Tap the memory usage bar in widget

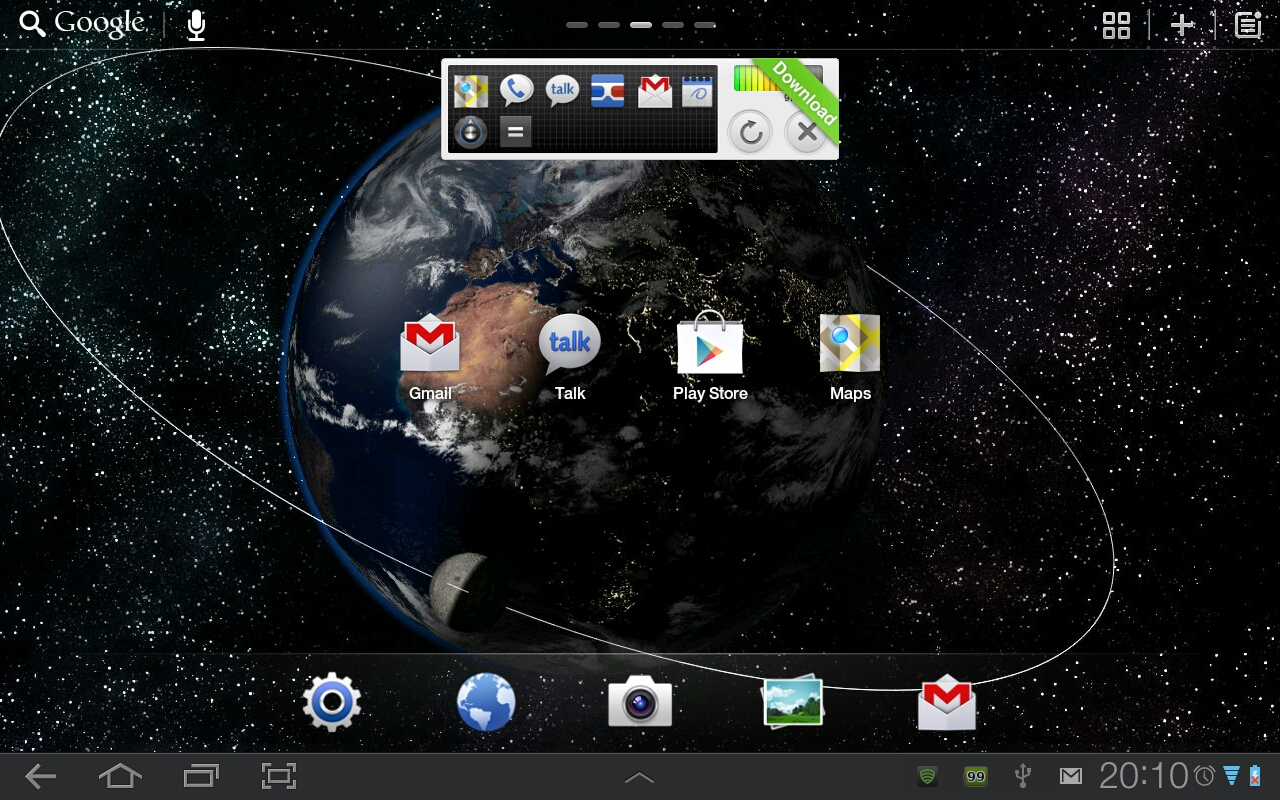(778, 80)
